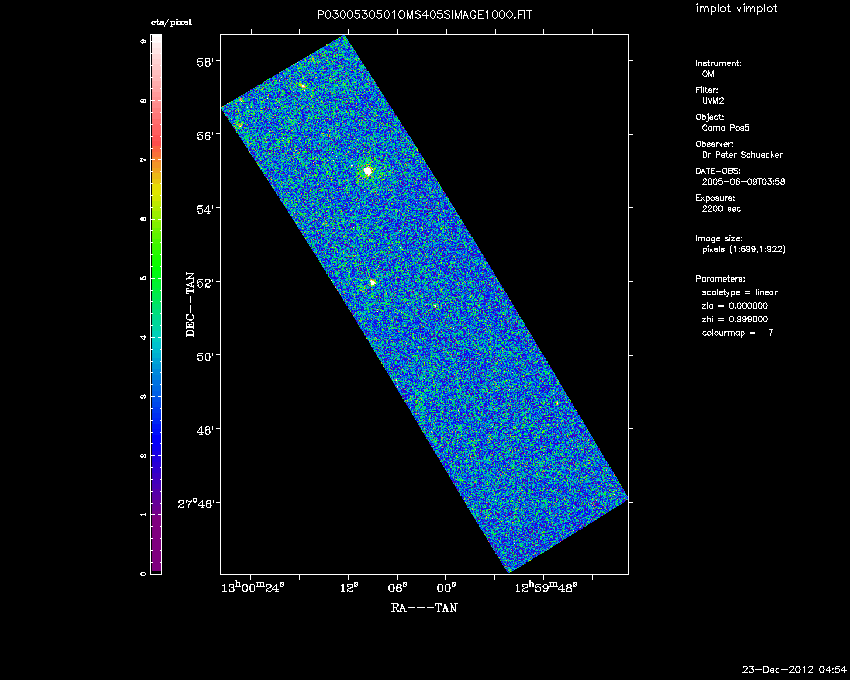Click the 'Observer:' label
The height and width of the screenshot is (680, 850).
[x=714, y=144]
